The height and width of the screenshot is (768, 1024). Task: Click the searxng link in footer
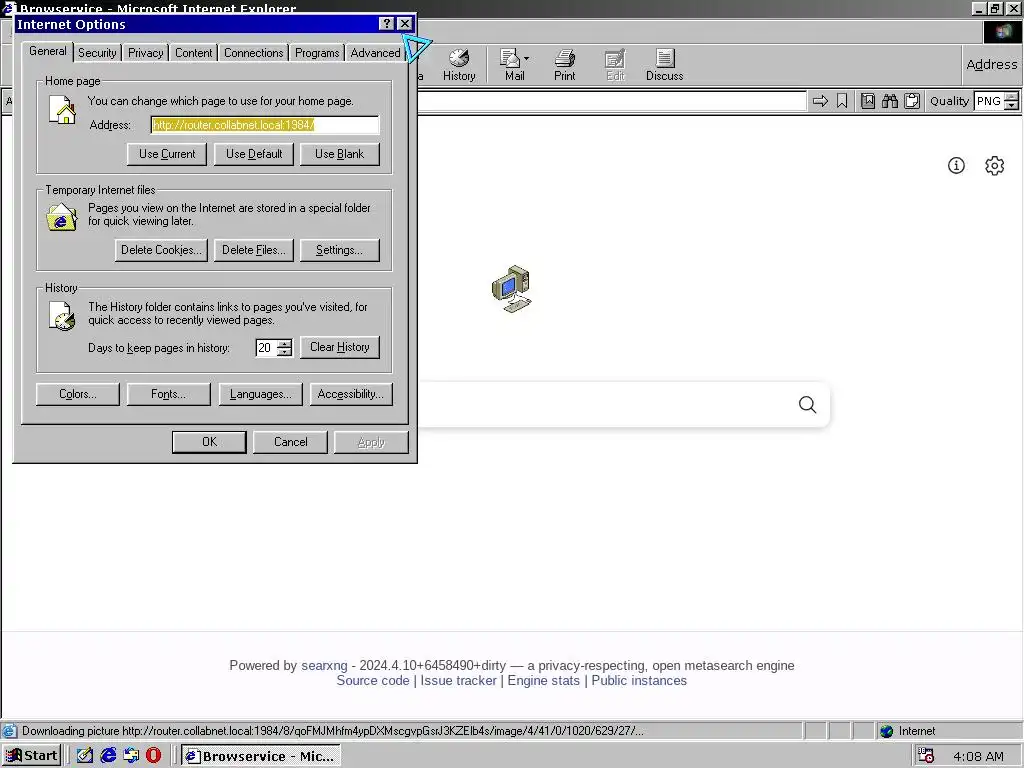click(324, 665)
